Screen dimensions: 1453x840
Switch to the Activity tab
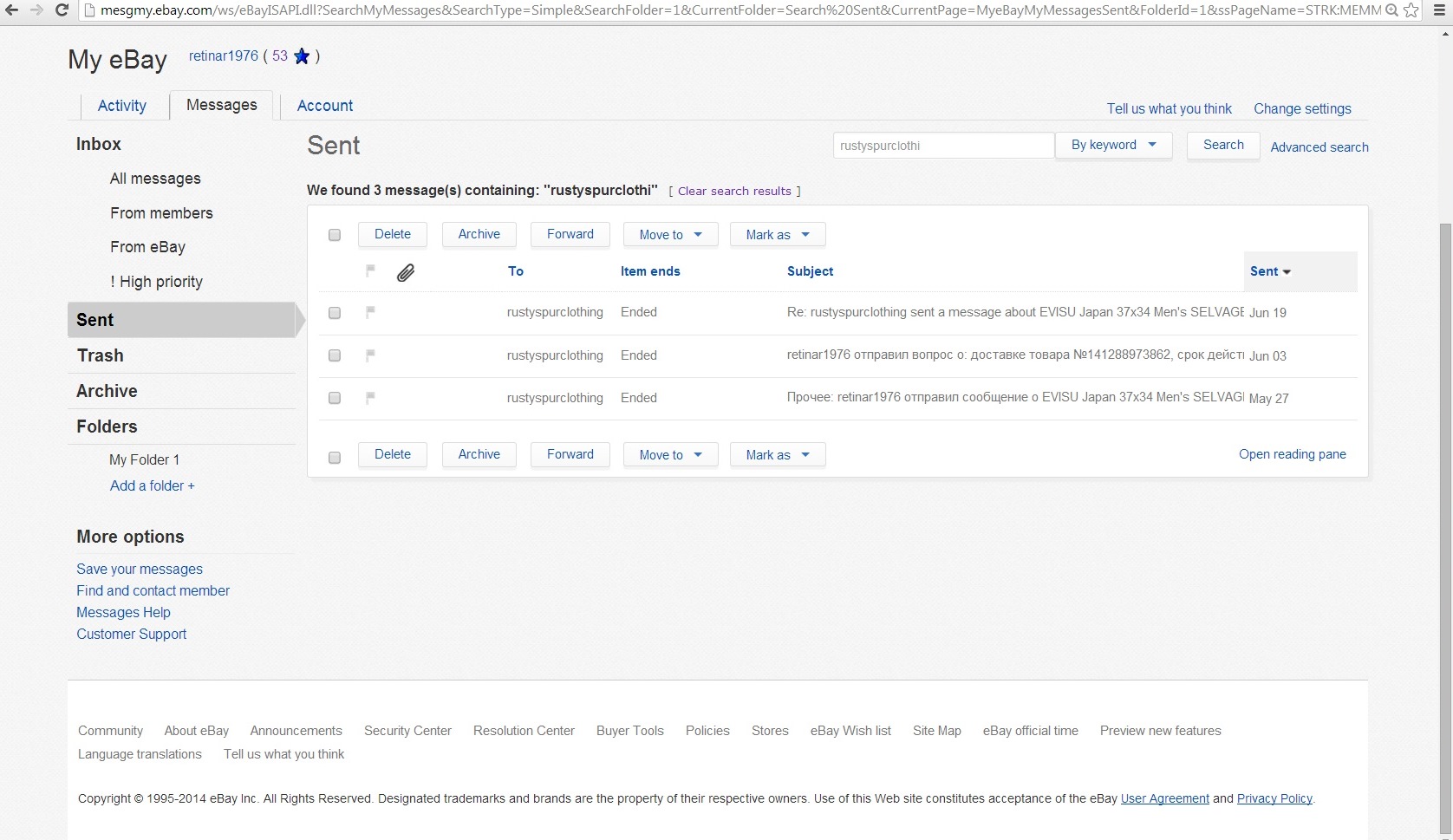122,106
